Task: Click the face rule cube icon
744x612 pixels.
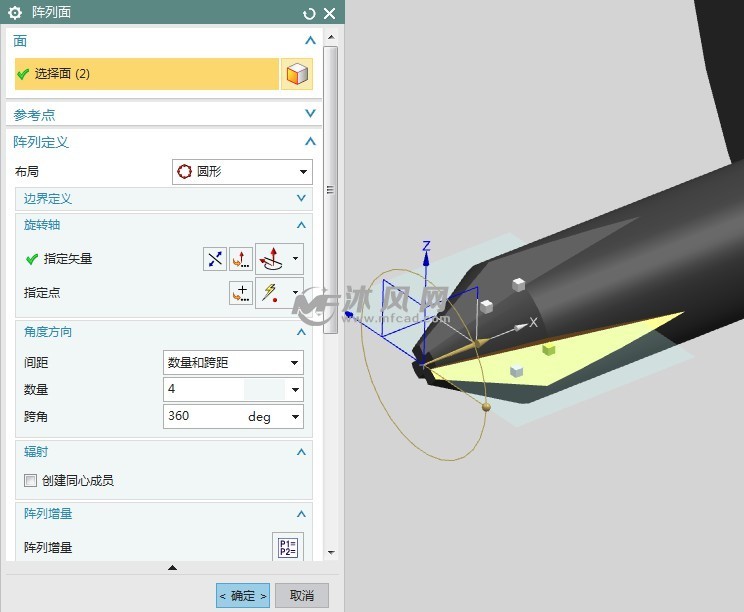Action: click(x=297, y=74)
